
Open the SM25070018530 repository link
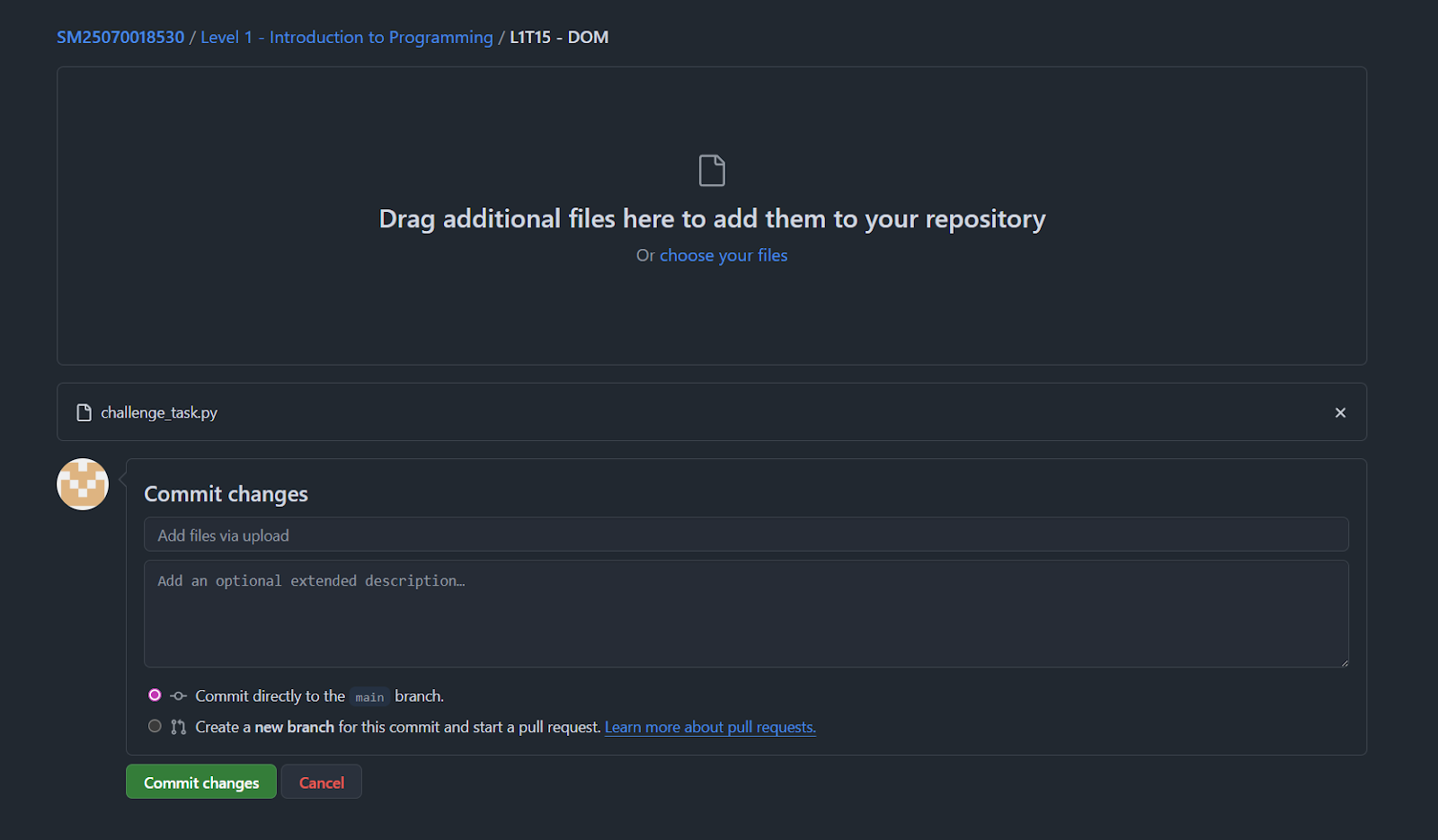point(120,37)
